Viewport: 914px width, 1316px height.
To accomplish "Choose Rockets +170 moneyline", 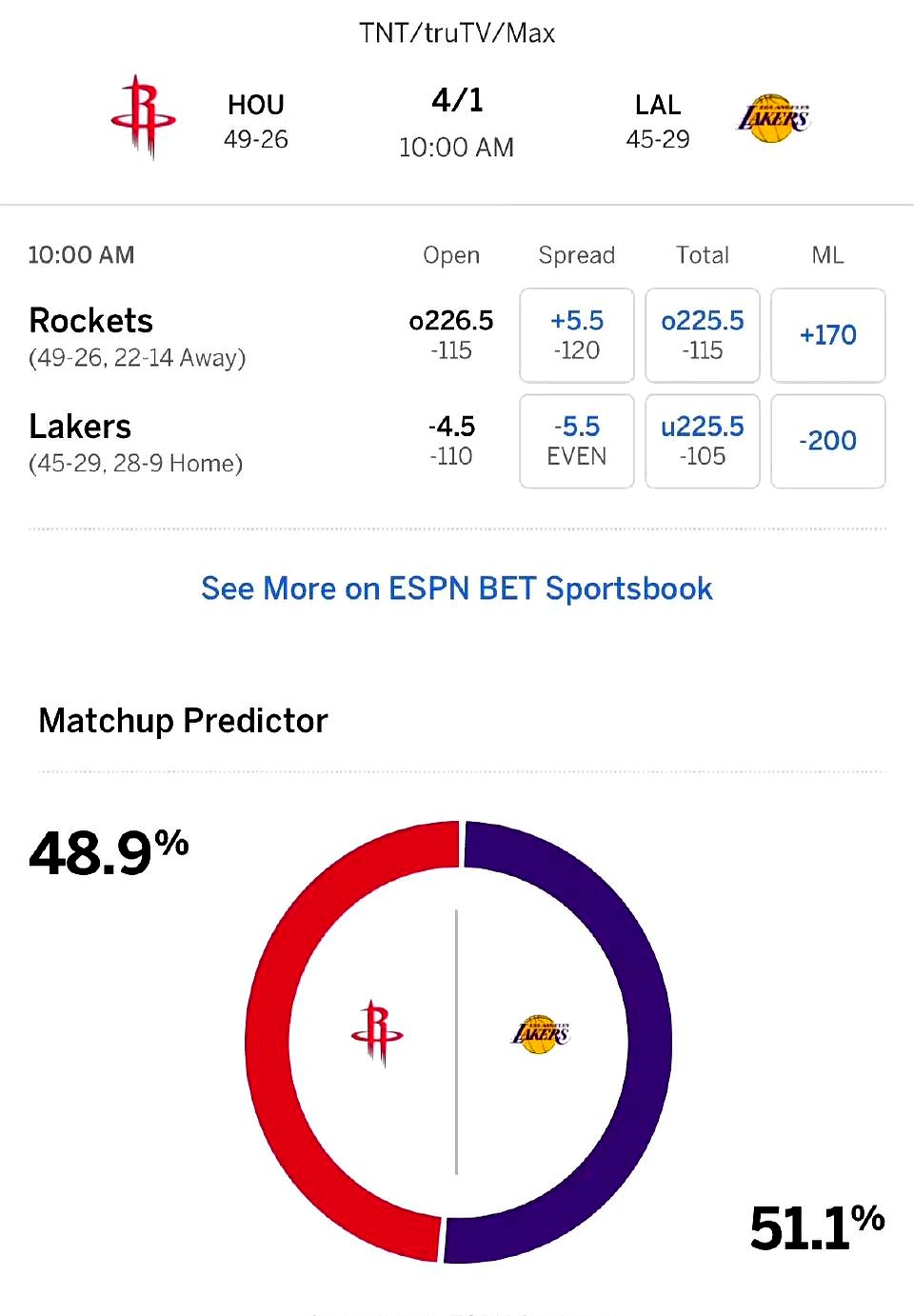I will click(827, 335).
